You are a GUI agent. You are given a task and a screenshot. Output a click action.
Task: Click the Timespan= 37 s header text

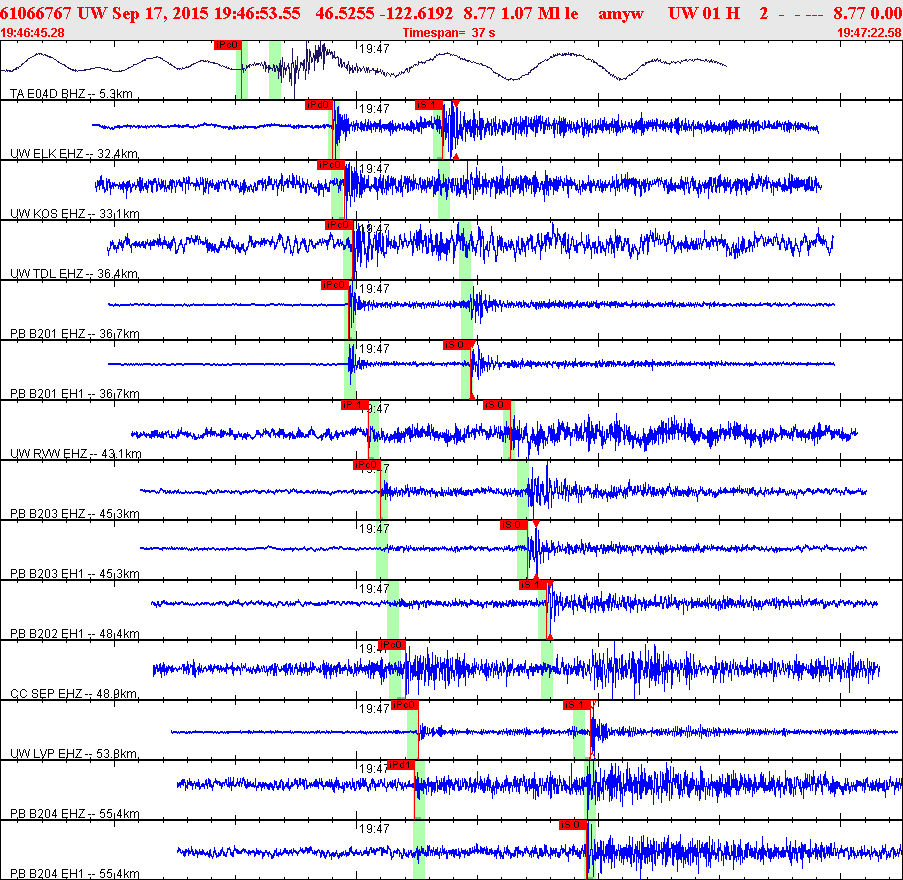449,33
